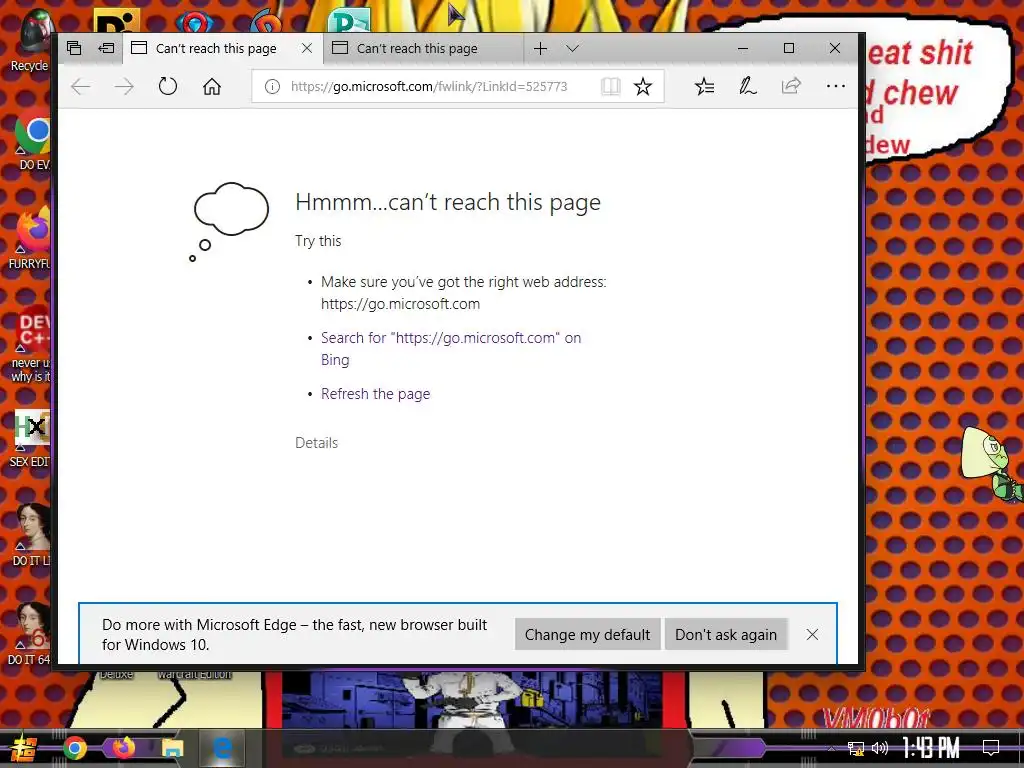The image size is (1024, 768).
Task: Open Reading view book icon
Action: 611,86
